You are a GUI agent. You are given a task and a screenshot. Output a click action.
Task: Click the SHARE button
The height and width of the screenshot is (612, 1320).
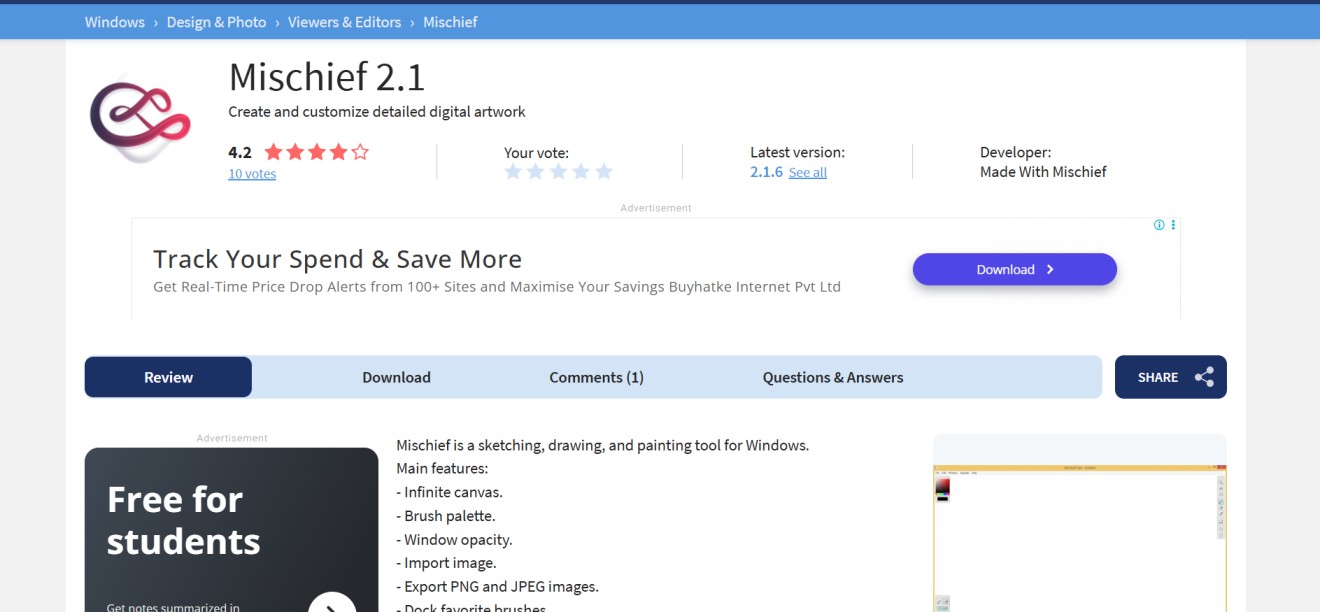(x=1171, y=377)
